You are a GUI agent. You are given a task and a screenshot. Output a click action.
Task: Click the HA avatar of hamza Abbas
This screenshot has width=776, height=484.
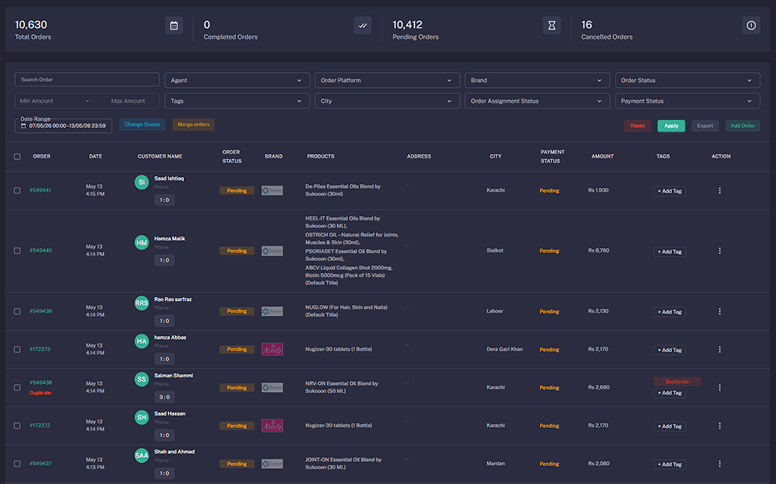tap(142, 341)
